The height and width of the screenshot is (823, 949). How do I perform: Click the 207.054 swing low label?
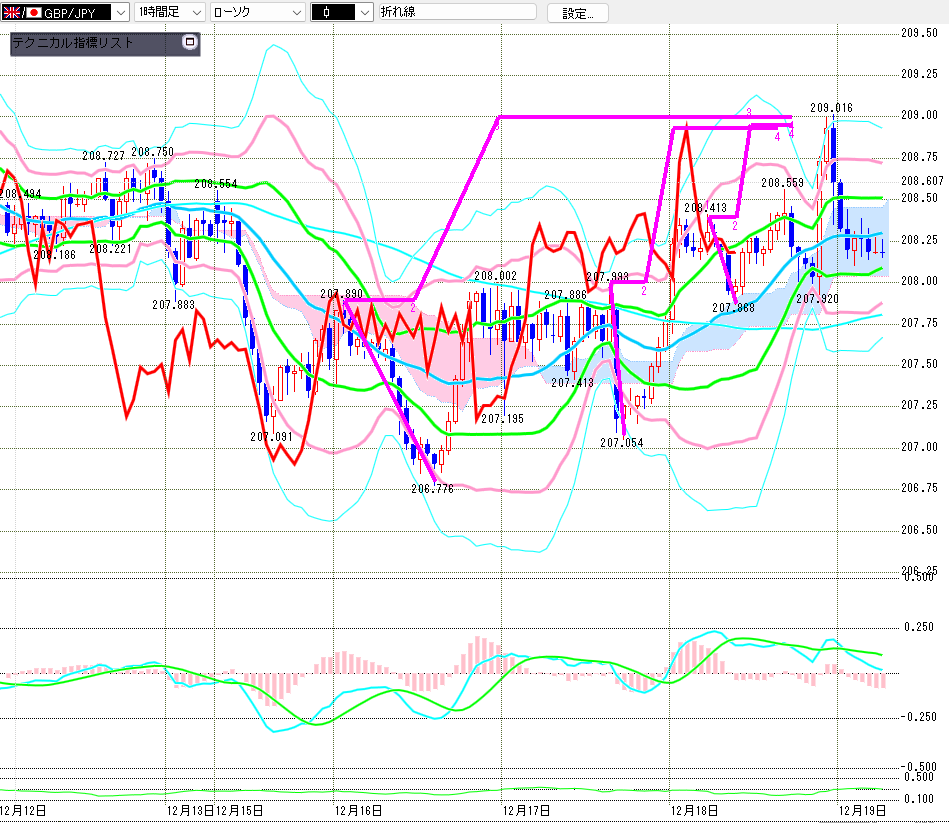click(621, 443)
